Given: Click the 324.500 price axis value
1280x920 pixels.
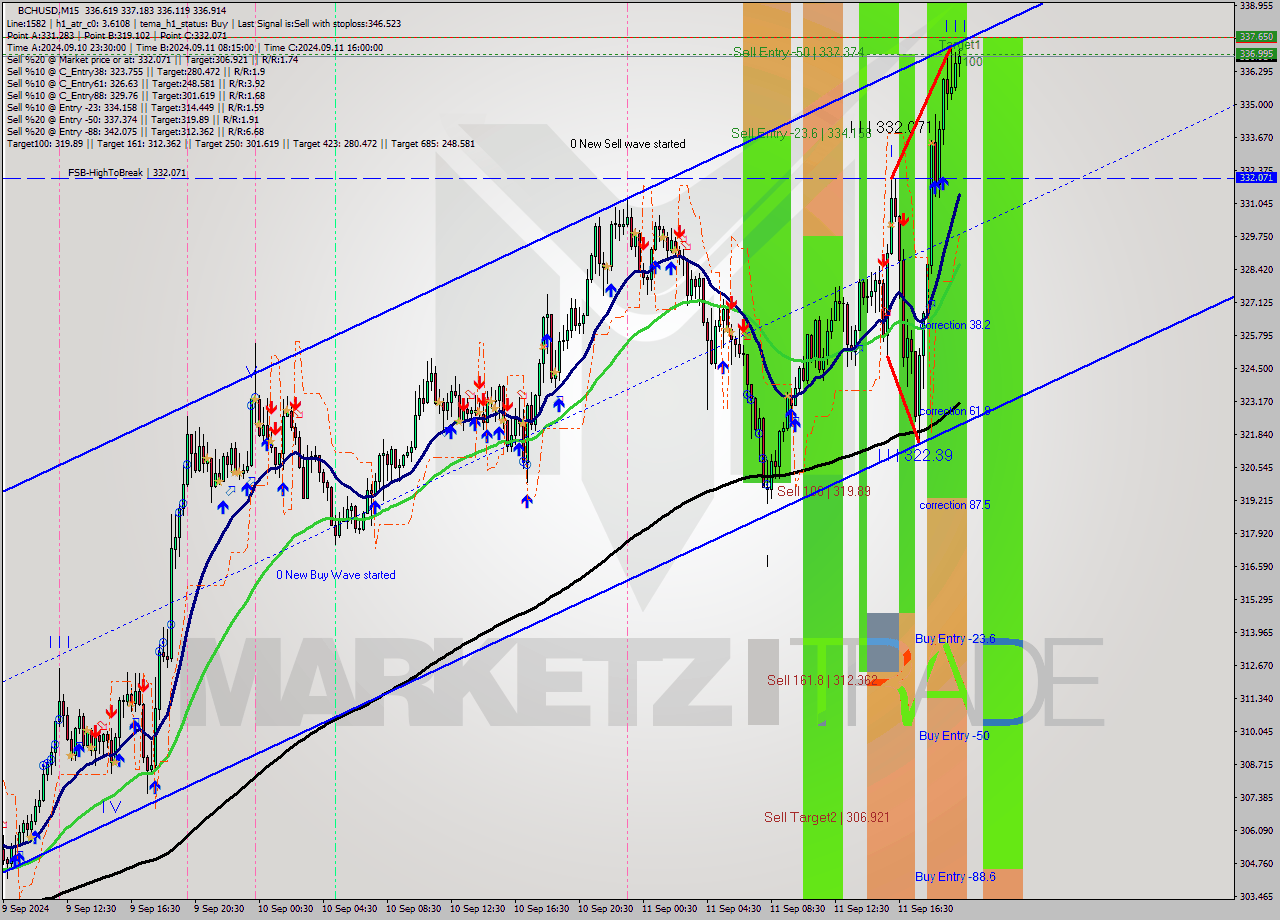Looking at the screenshot, I should 1256,368.
